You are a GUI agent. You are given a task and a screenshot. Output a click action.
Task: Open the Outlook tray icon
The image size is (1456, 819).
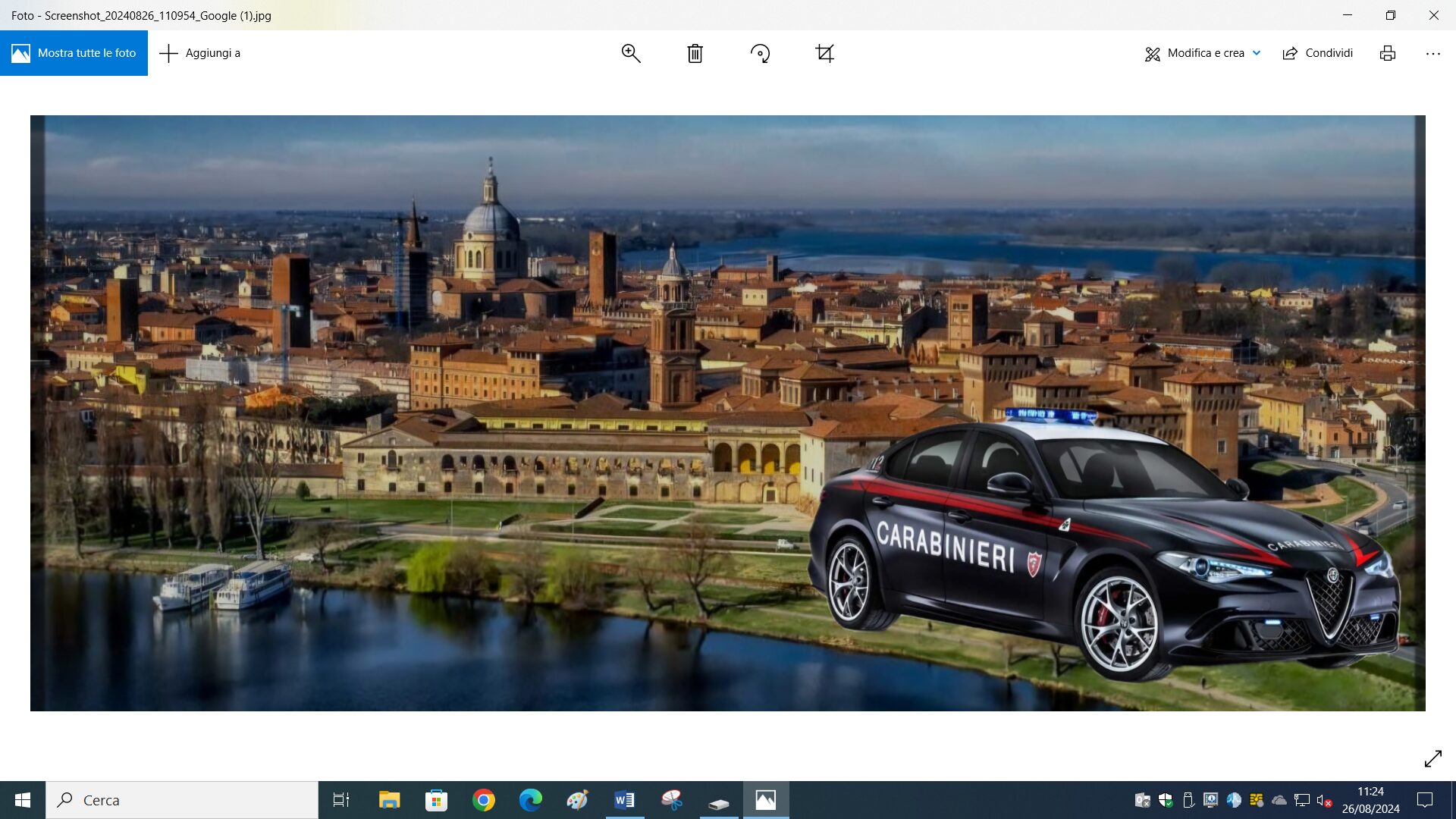[x=1143, y=800]
